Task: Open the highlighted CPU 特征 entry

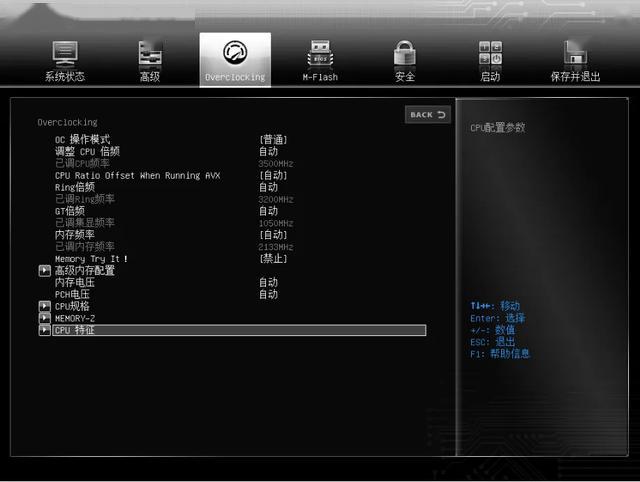Action: pyautogui.click(x=239, y=330)
